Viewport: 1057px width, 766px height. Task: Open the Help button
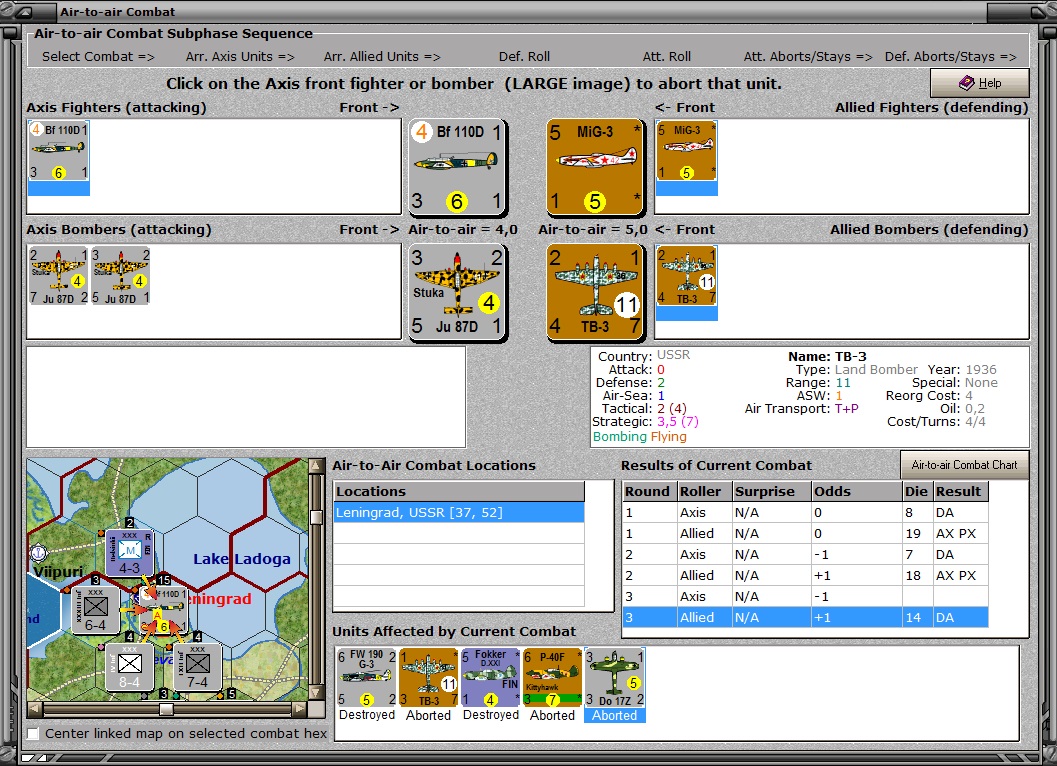click(979, 83)
